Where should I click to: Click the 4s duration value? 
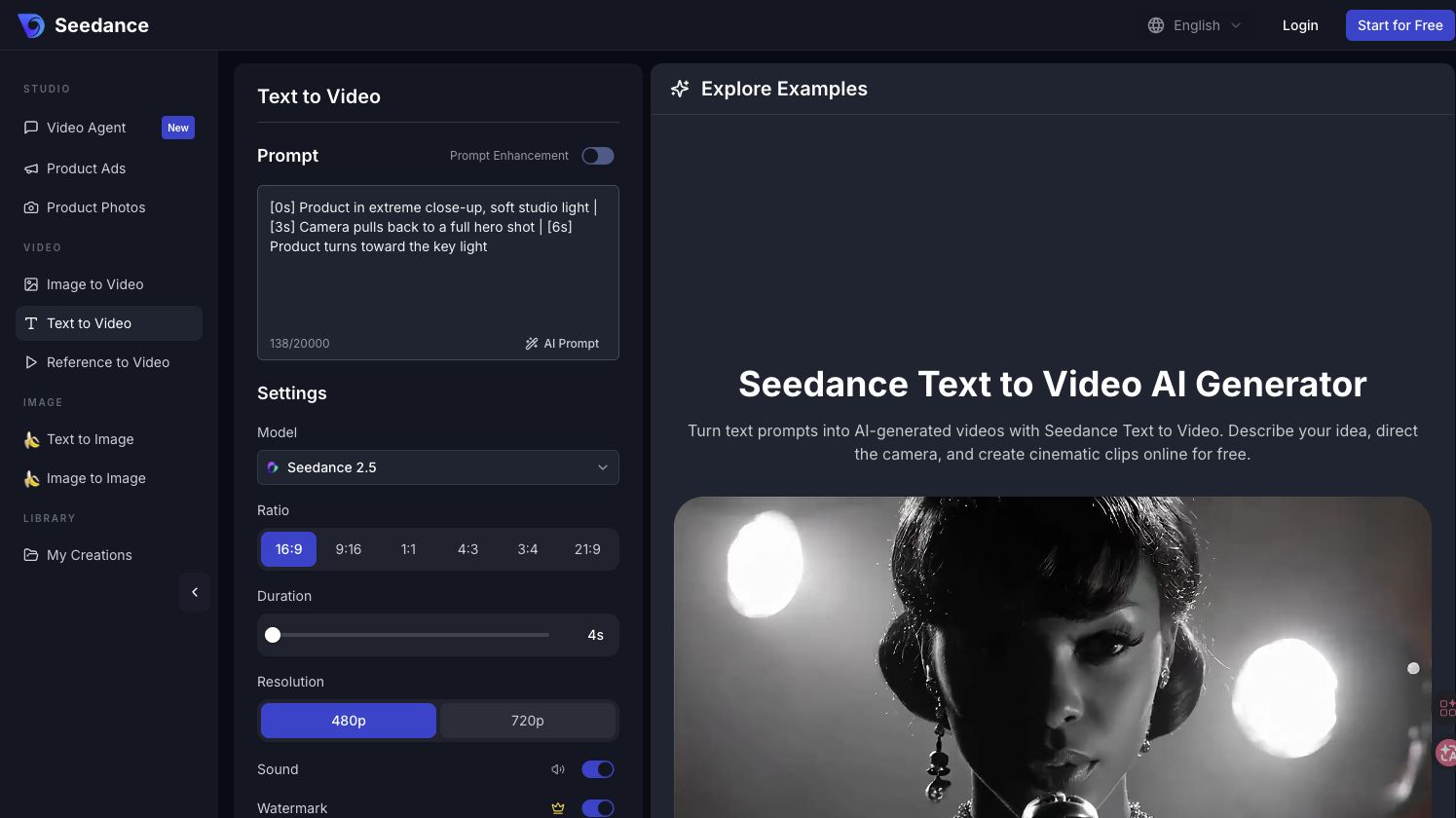(x=595, y=635)
